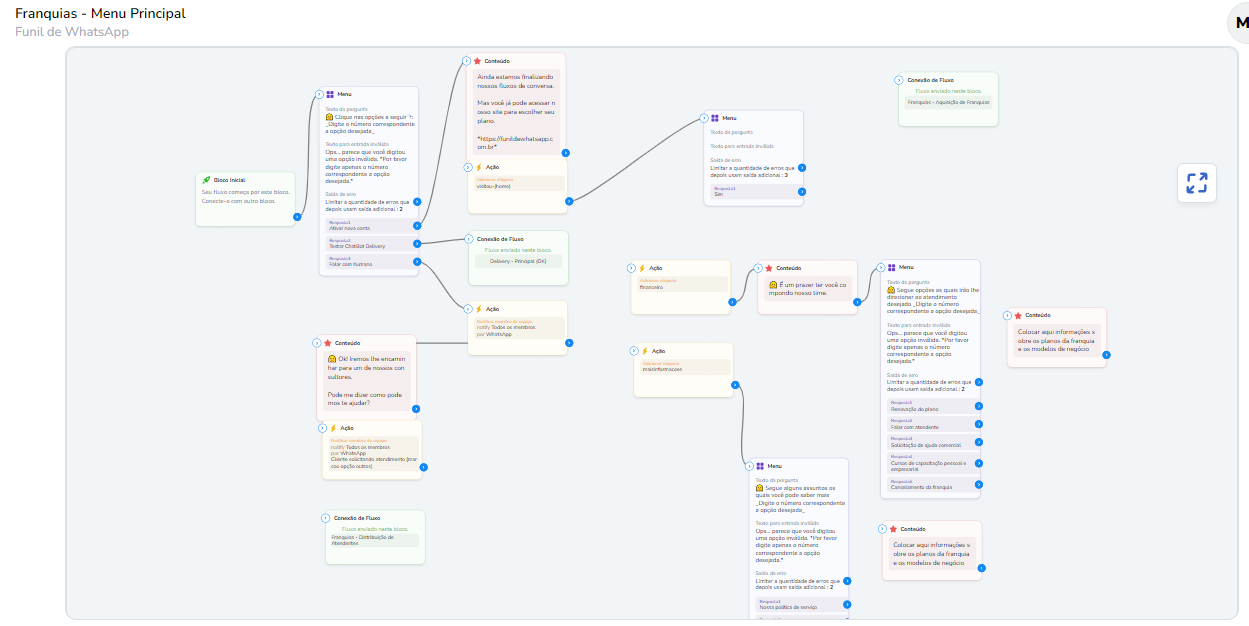
Task: Click the lightning icon on 'visitou-[home]' Ação block
Action: click(479, 167)
